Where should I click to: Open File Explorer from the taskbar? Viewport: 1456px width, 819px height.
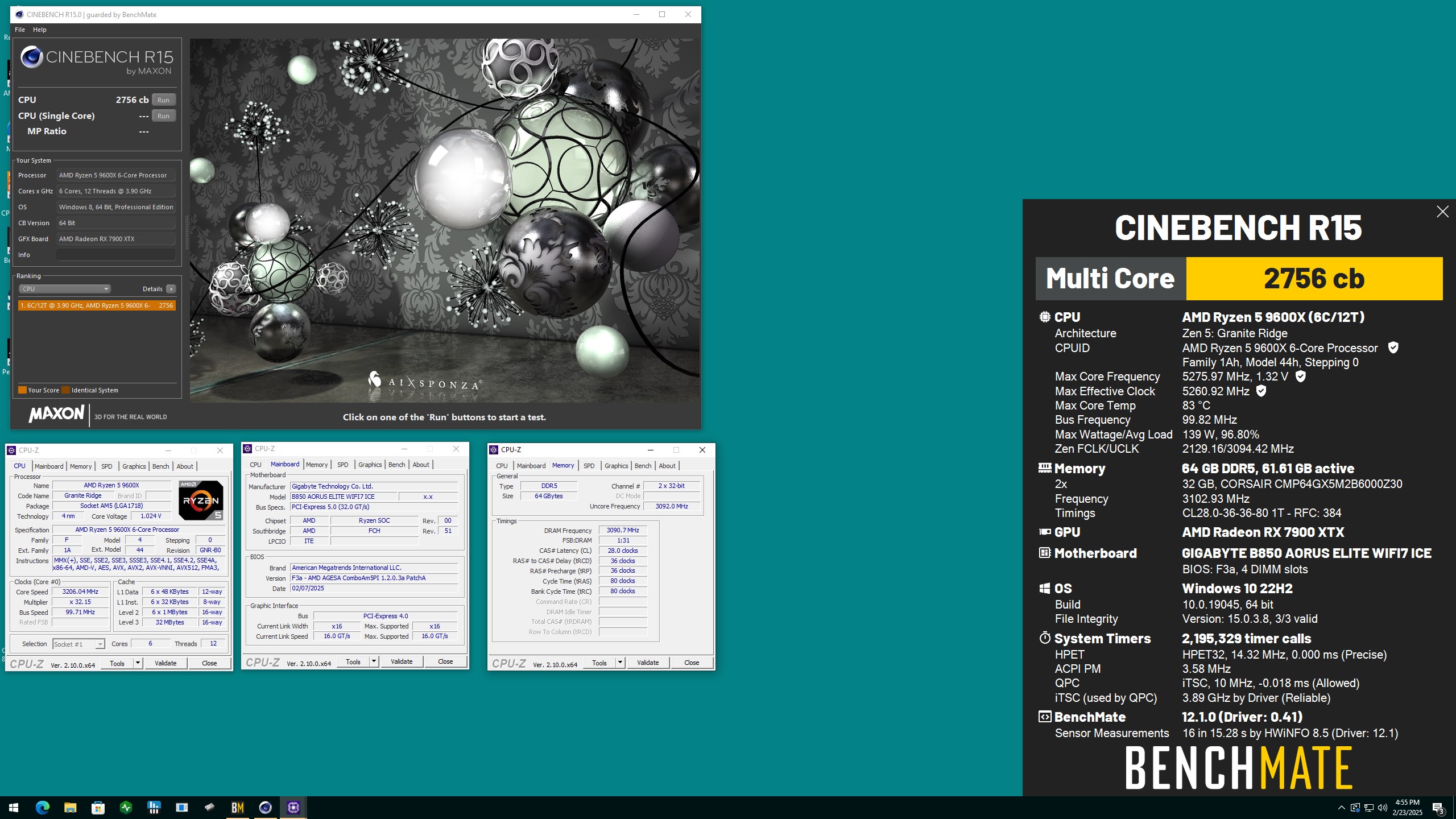[70, 807]
